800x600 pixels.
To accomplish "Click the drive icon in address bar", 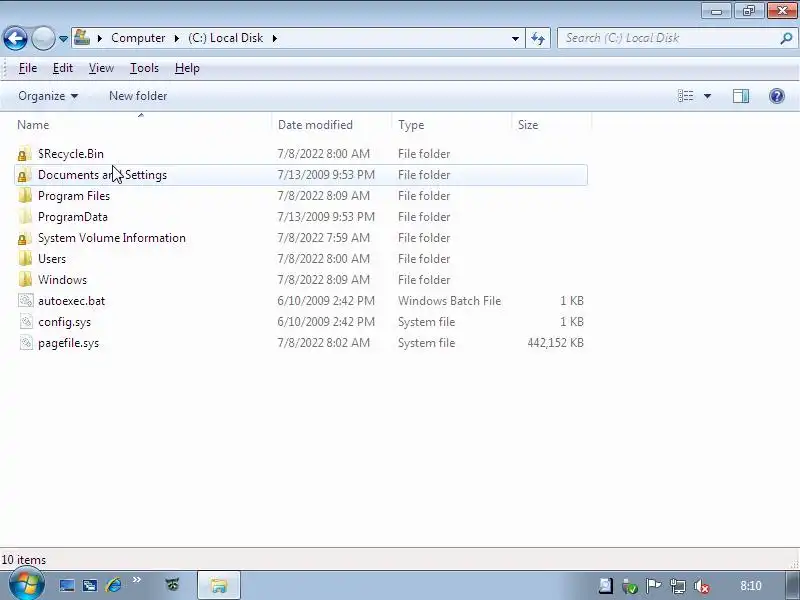I will pyautogui.click(x=82, y=38).
